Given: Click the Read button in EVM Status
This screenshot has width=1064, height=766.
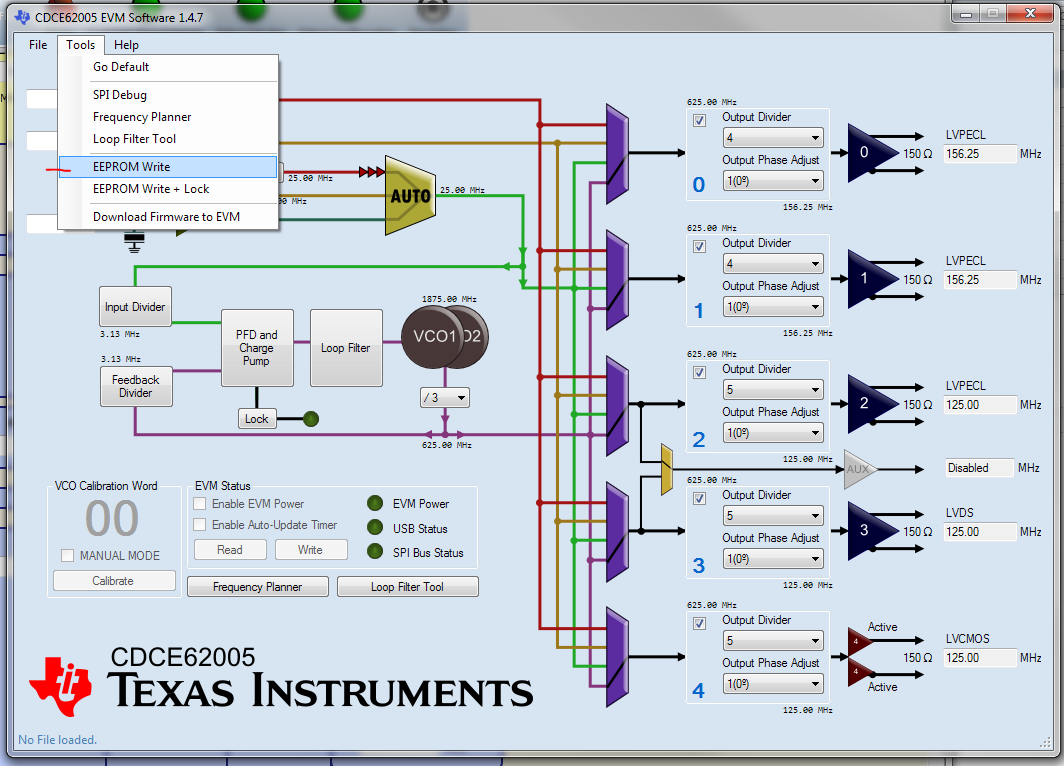Looking at the screenshot, I should click(x=230, y=549).
